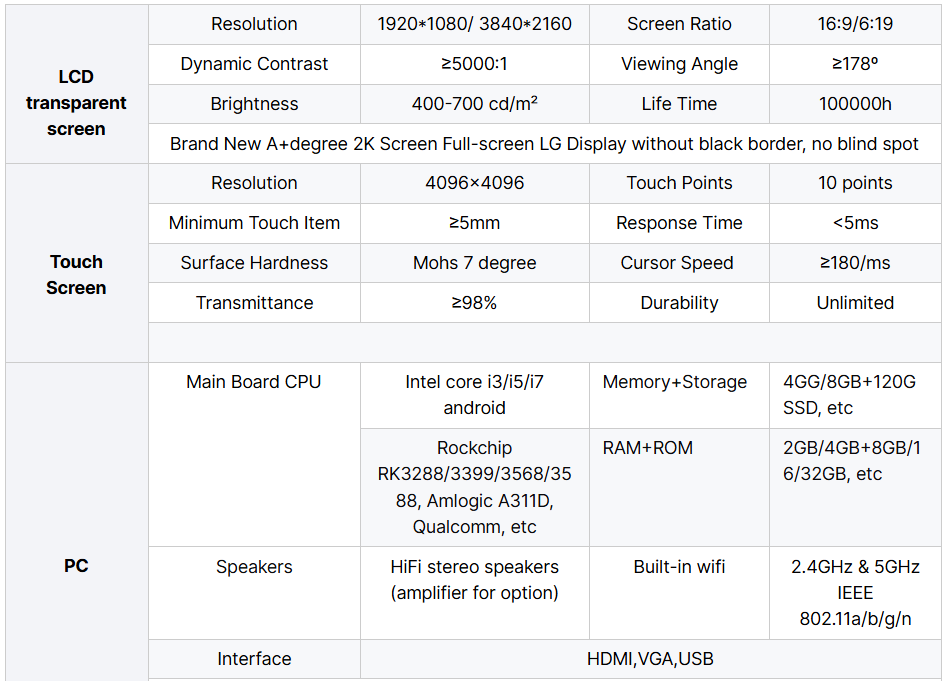
Task: Click the Screen Ratio label cell
Action: coord(679,24)
